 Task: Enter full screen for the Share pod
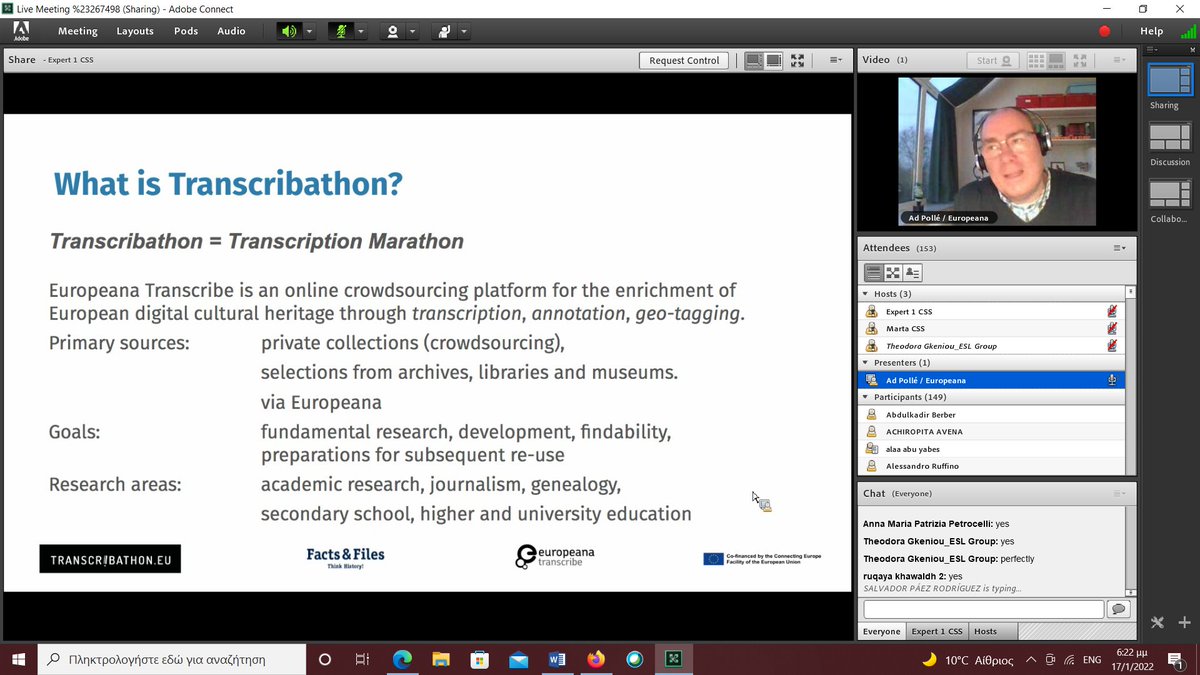coord(797,60)
